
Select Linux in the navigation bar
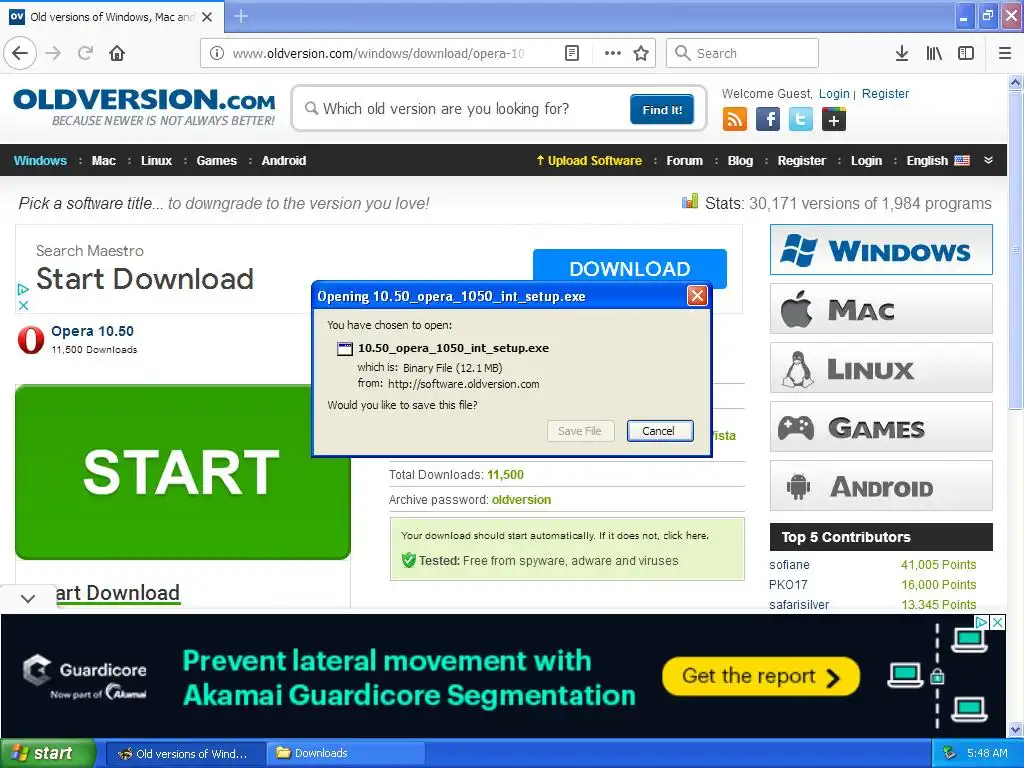(x=157, y=161)
